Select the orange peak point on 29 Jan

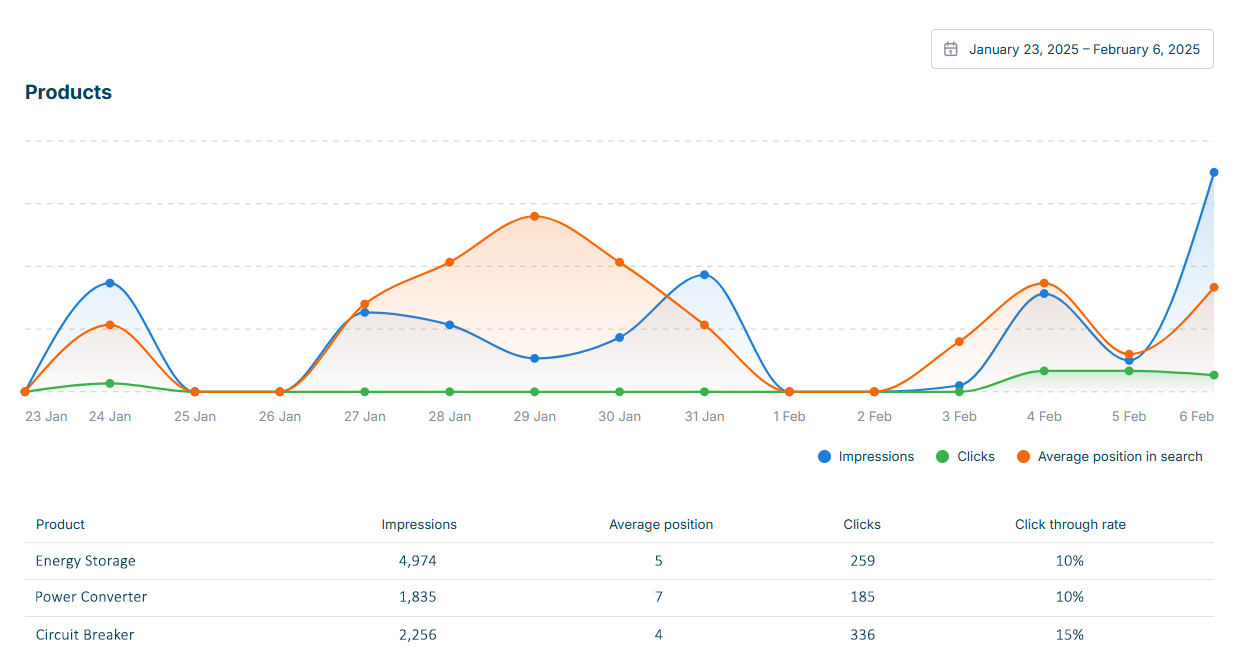click(535, 216)
